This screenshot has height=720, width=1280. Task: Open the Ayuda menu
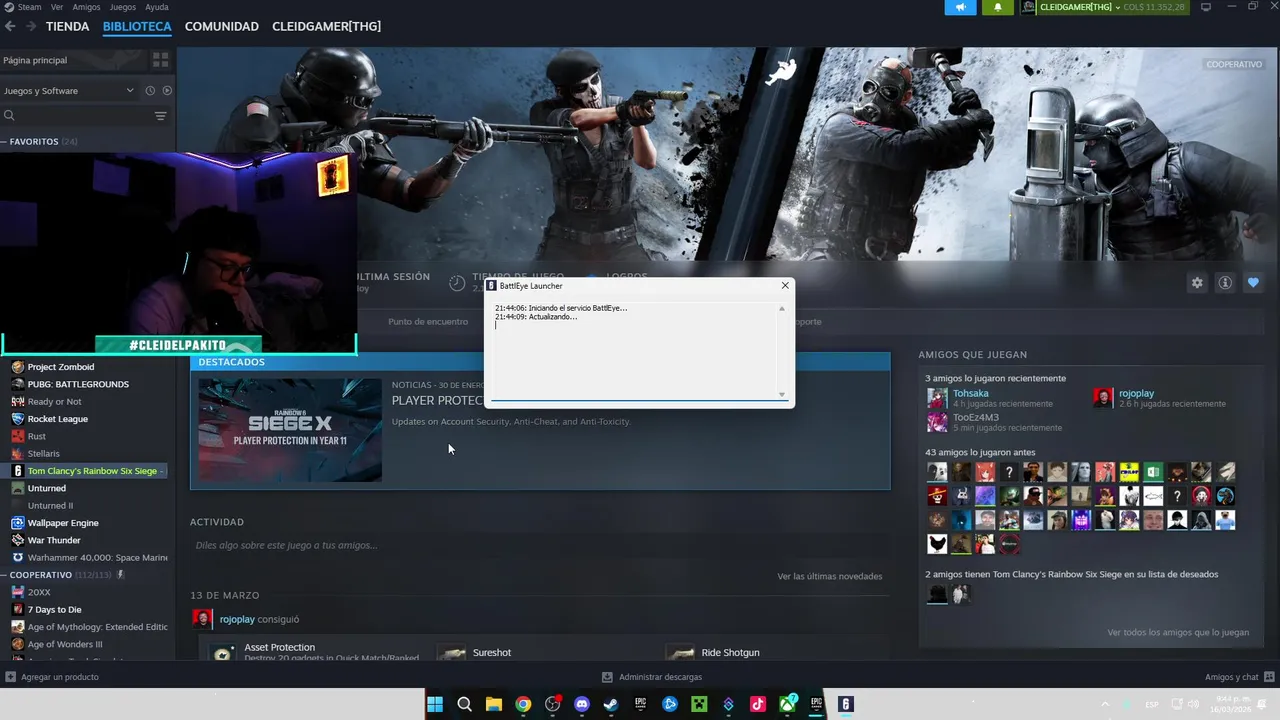pyautogui.click(x=157, y=7)
